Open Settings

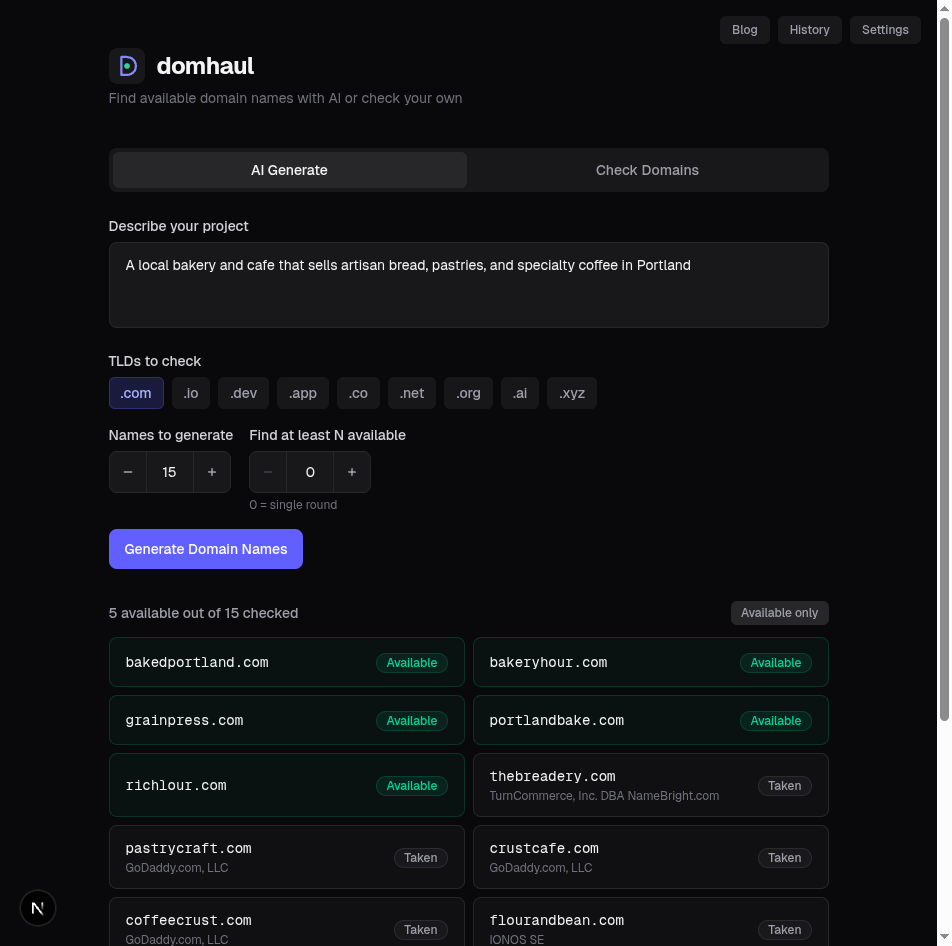884,30
